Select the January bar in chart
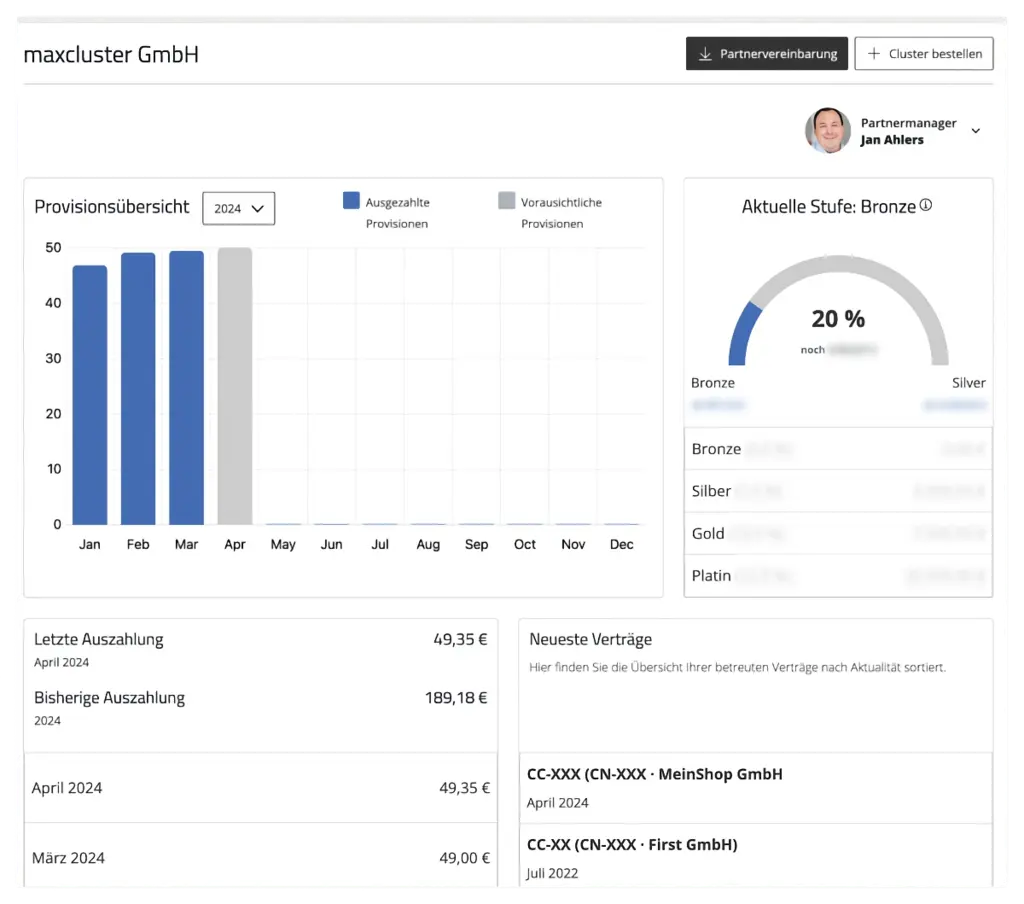1024x904 pixels. tap(90, 394)
